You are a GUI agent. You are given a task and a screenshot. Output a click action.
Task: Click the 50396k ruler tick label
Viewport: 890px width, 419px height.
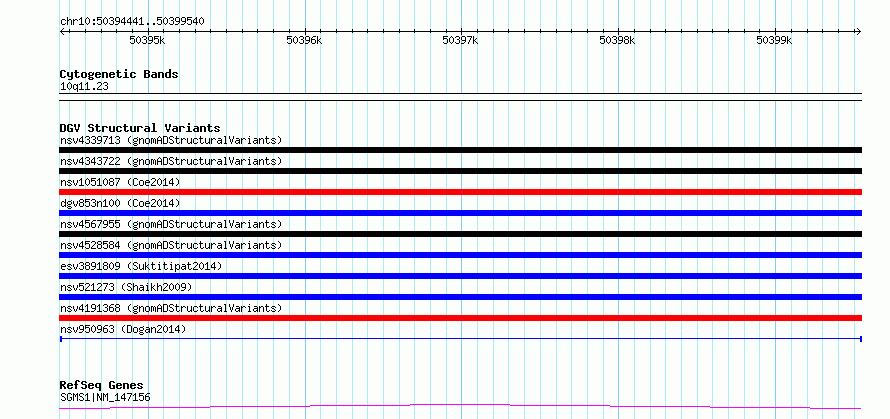[304, 40]
